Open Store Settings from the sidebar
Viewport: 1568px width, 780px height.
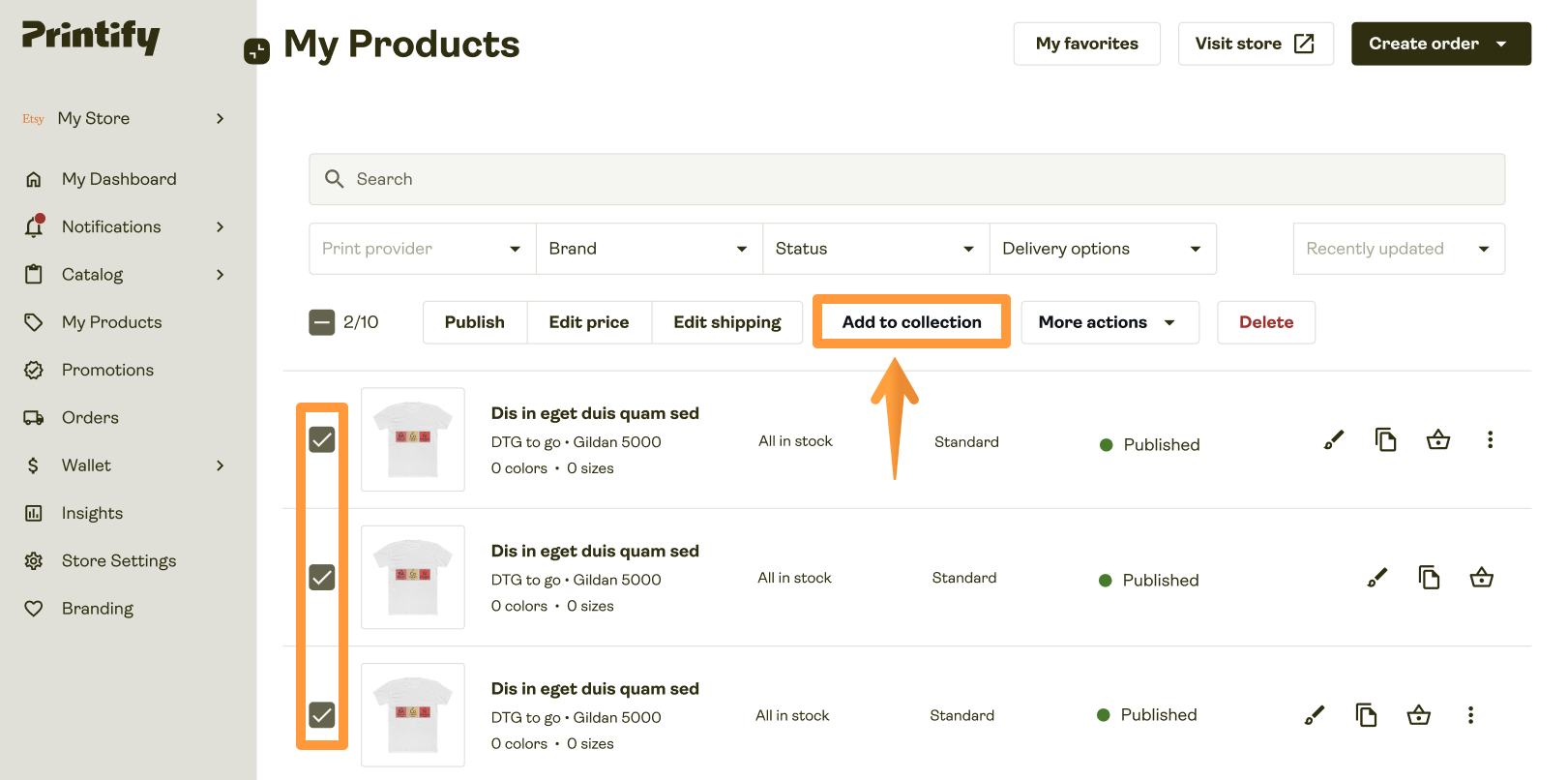[118, 561]
